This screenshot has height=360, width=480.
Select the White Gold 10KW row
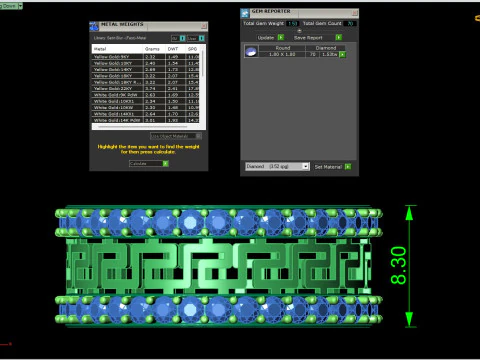[145, 107]
